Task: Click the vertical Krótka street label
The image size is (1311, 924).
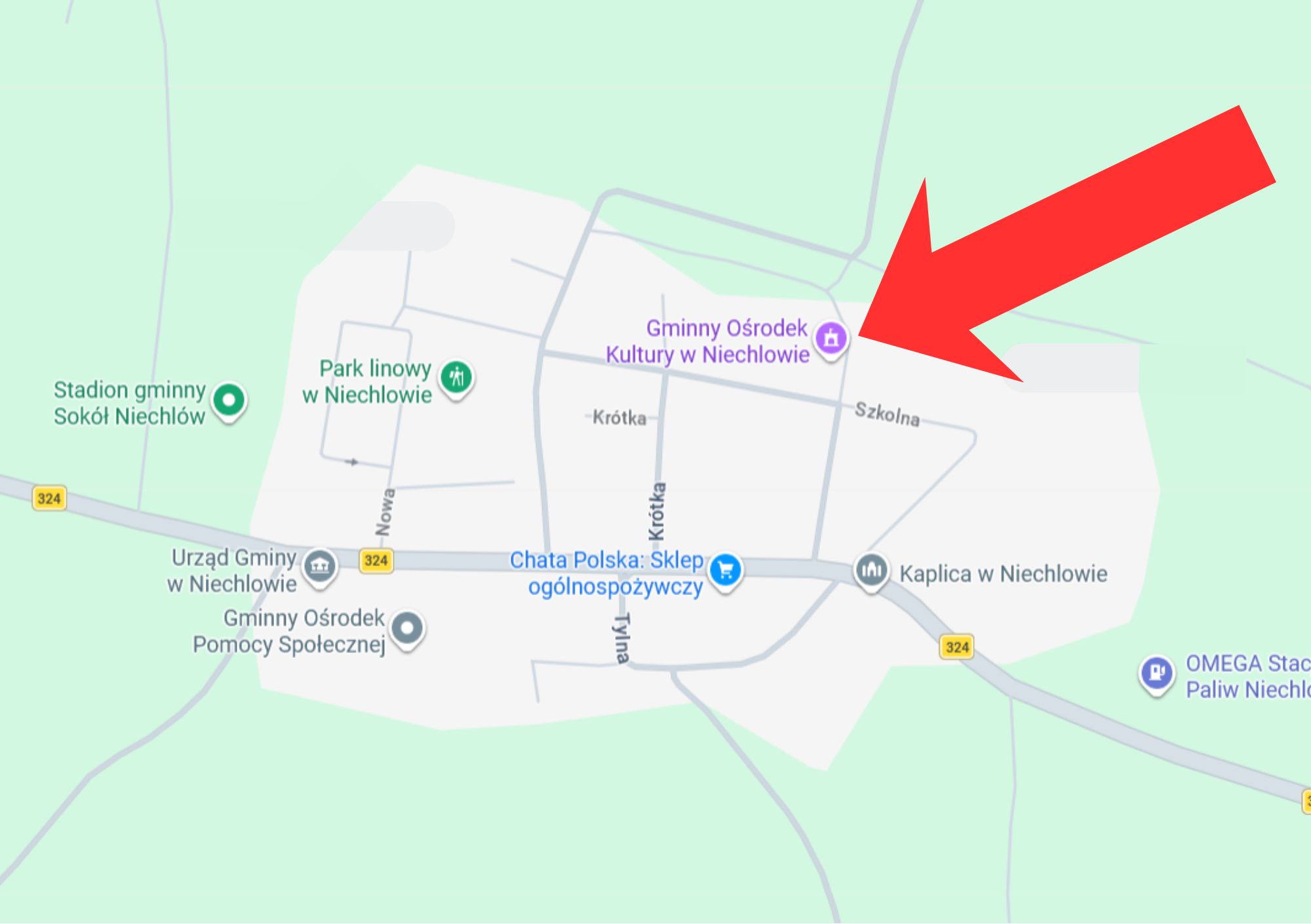Action: click(657, 512)
